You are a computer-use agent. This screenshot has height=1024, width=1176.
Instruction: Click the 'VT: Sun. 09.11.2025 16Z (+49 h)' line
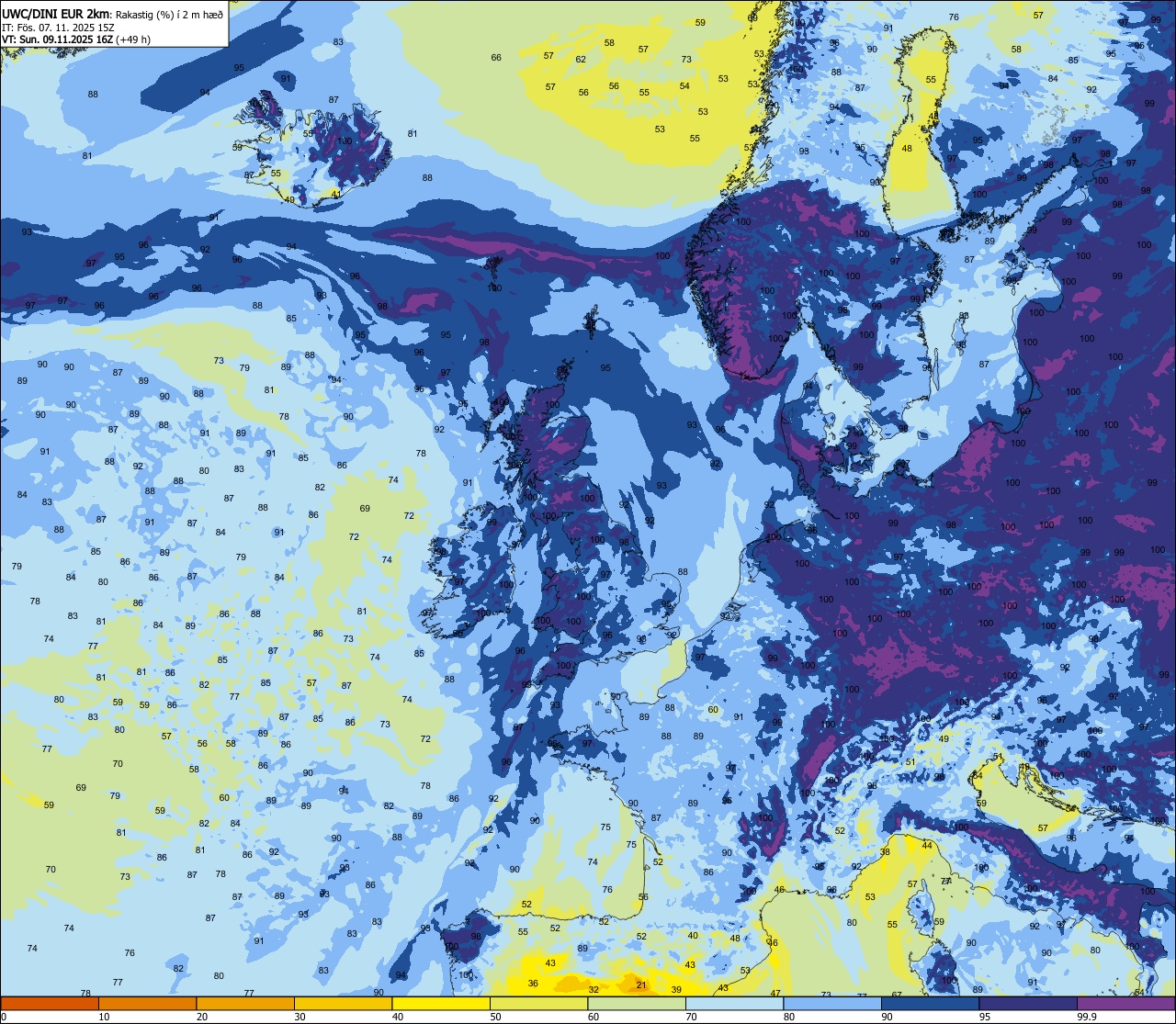[x=76, y=39]
